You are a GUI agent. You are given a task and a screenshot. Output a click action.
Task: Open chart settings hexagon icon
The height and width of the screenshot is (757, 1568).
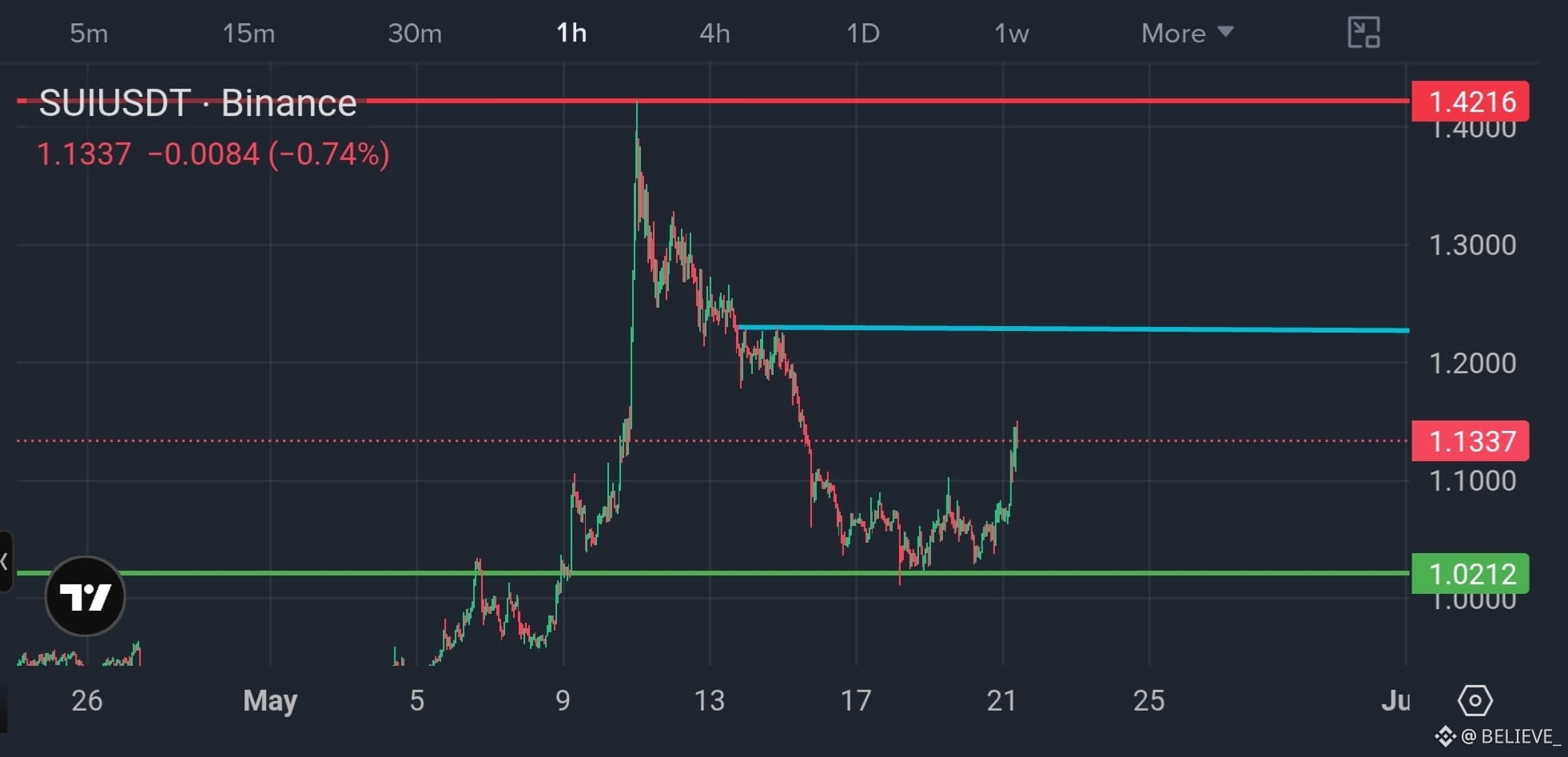coord(1474,700)
